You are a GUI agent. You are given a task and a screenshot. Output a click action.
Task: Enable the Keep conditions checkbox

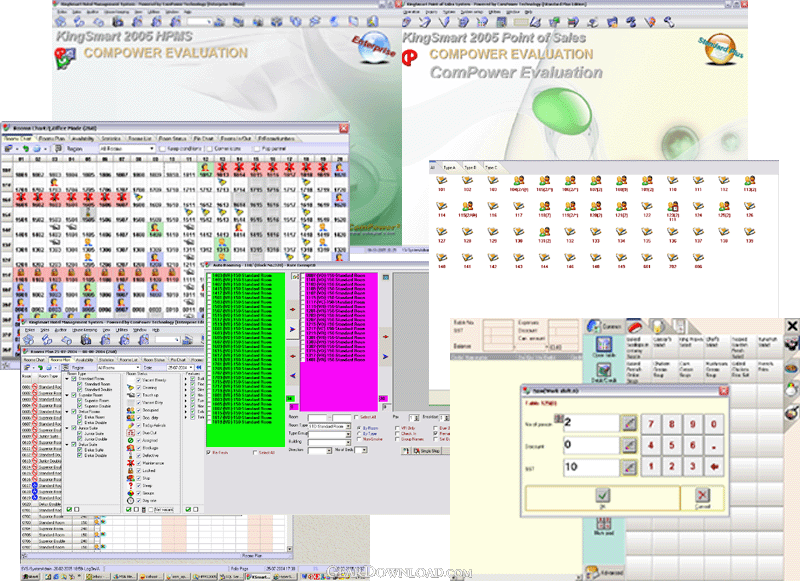click(x=162, y=149)
